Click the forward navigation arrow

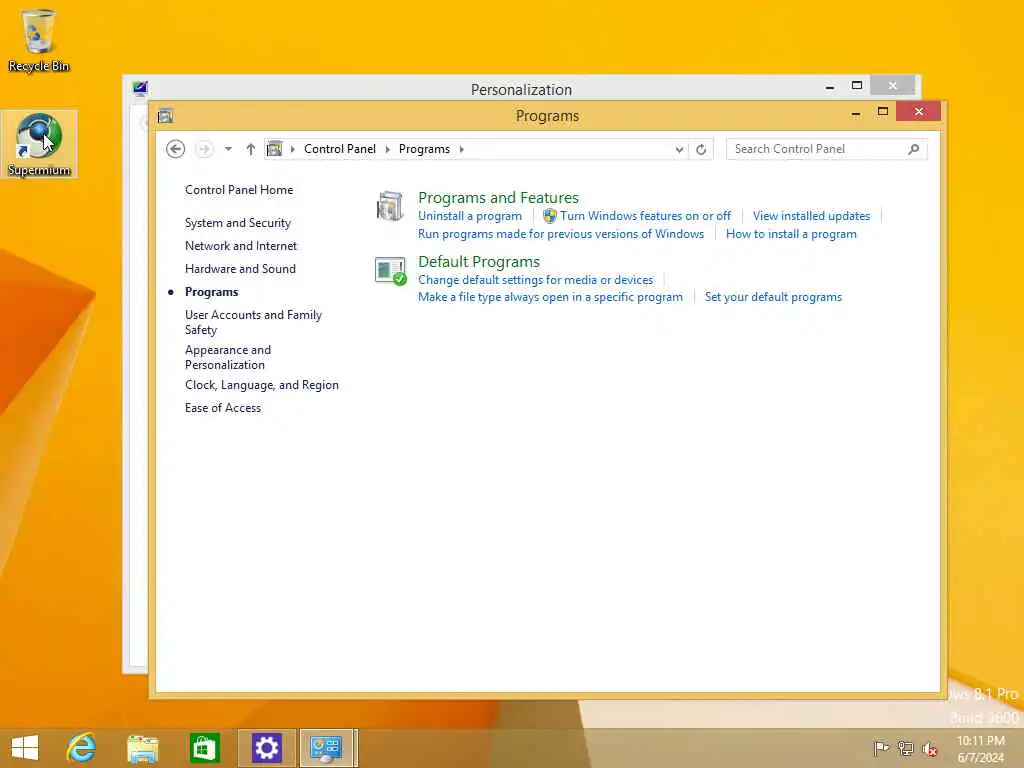pos(204,149)
